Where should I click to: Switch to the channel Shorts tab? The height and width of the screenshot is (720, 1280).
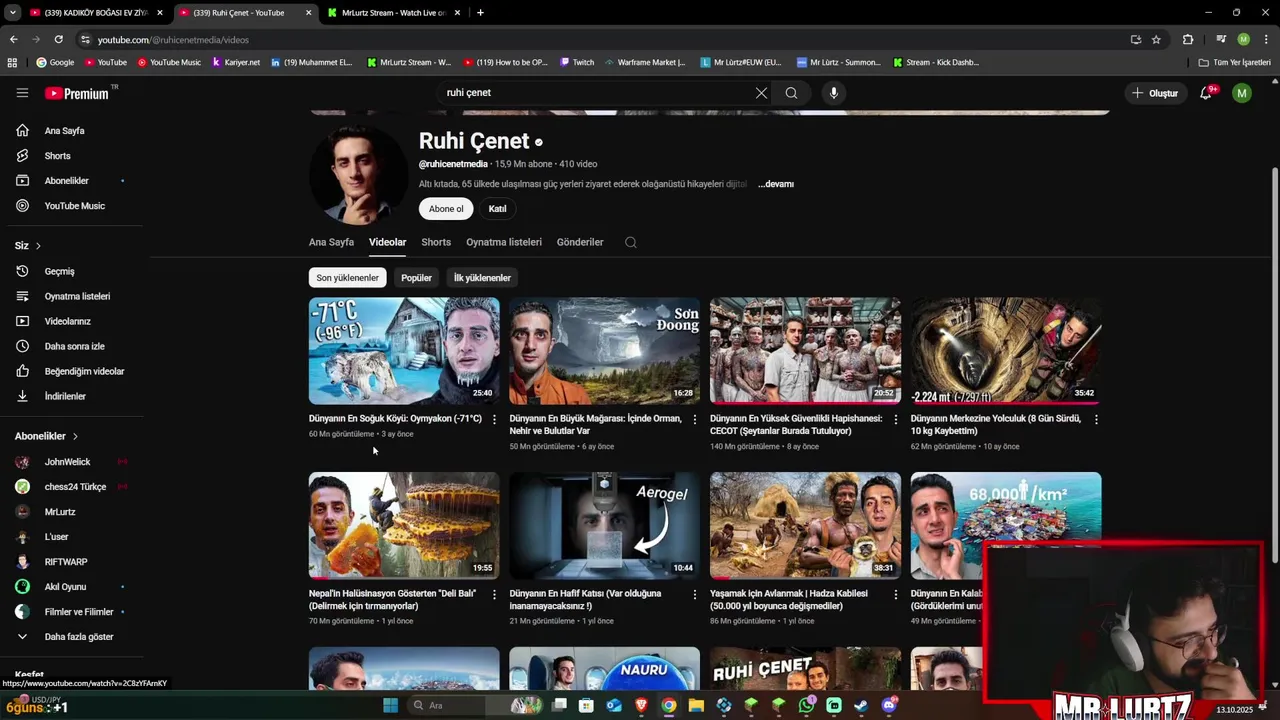(x=436, y=242)
